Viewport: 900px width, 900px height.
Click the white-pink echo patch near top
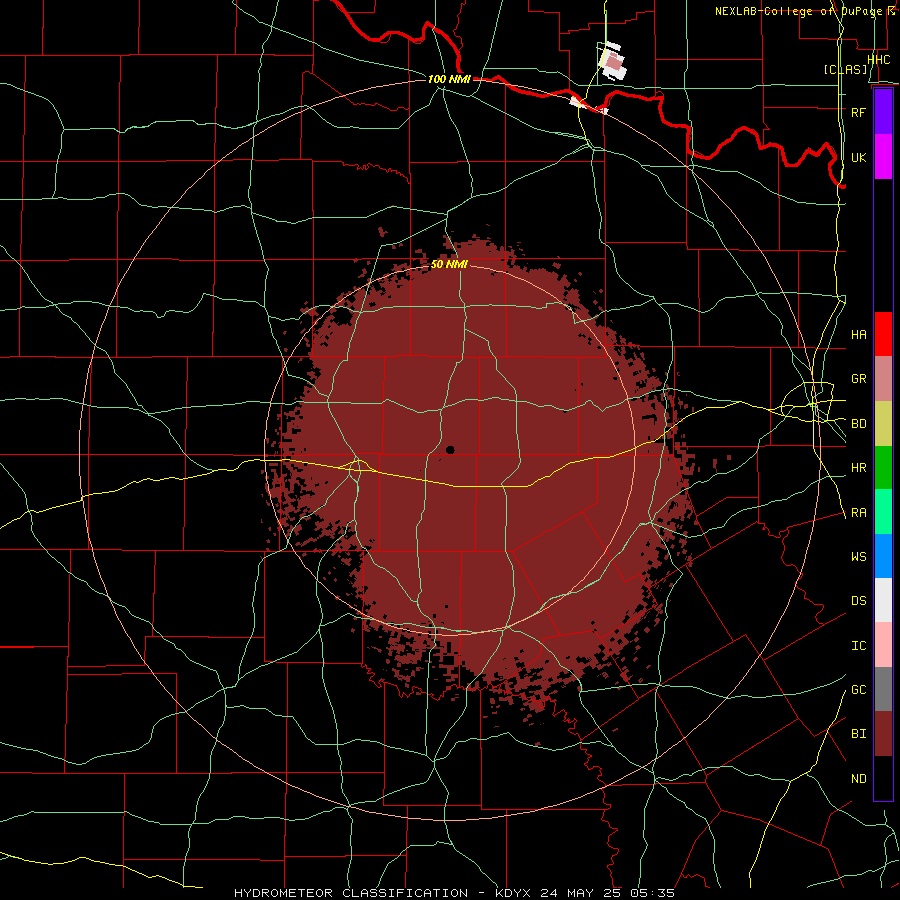pos(613,62)
